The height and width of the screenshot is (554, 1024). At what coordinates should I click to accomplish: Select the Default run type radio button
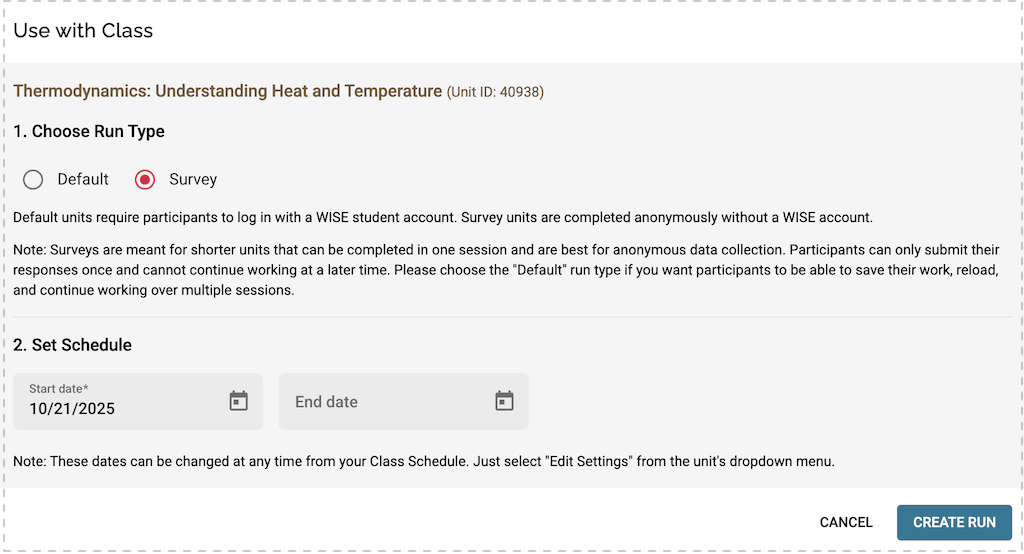click(x=33, y=180)
